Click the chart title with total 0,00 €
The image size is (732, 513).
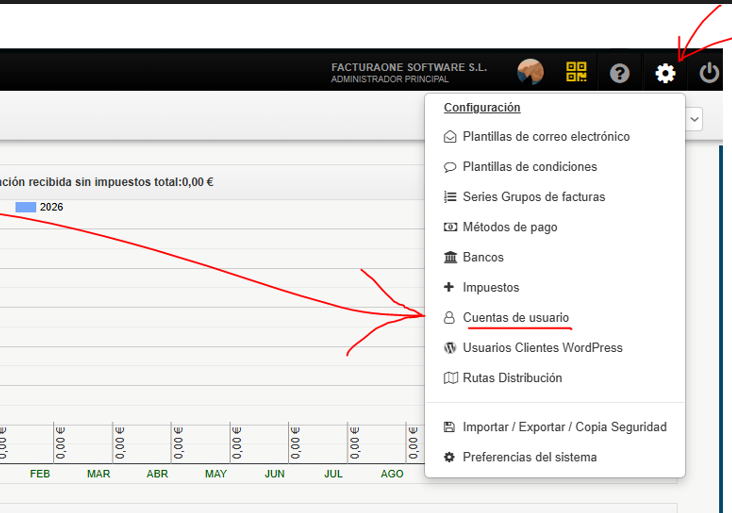tap(107, 182)
